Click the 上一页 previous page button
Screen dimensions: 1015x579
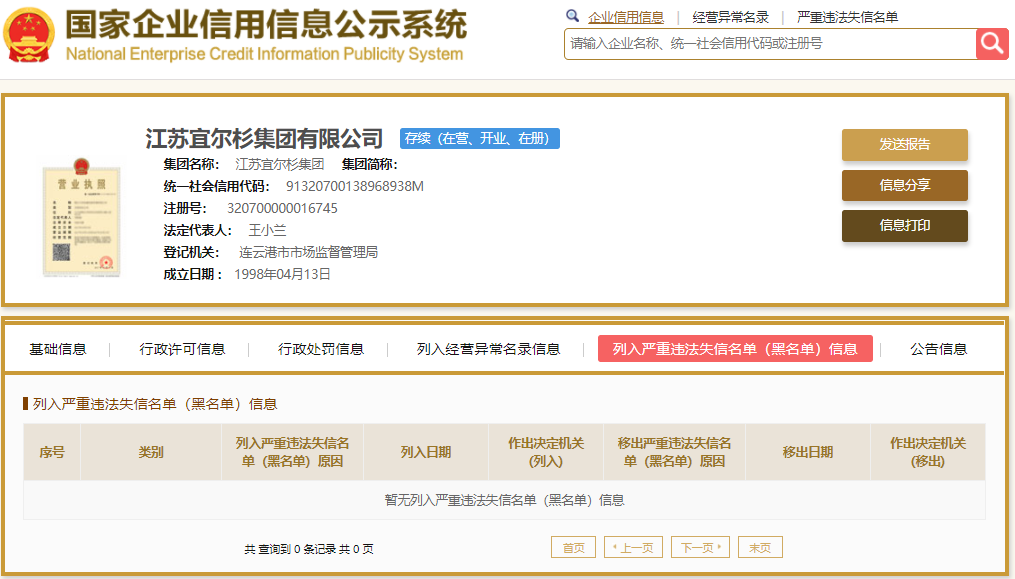[633, 547]
